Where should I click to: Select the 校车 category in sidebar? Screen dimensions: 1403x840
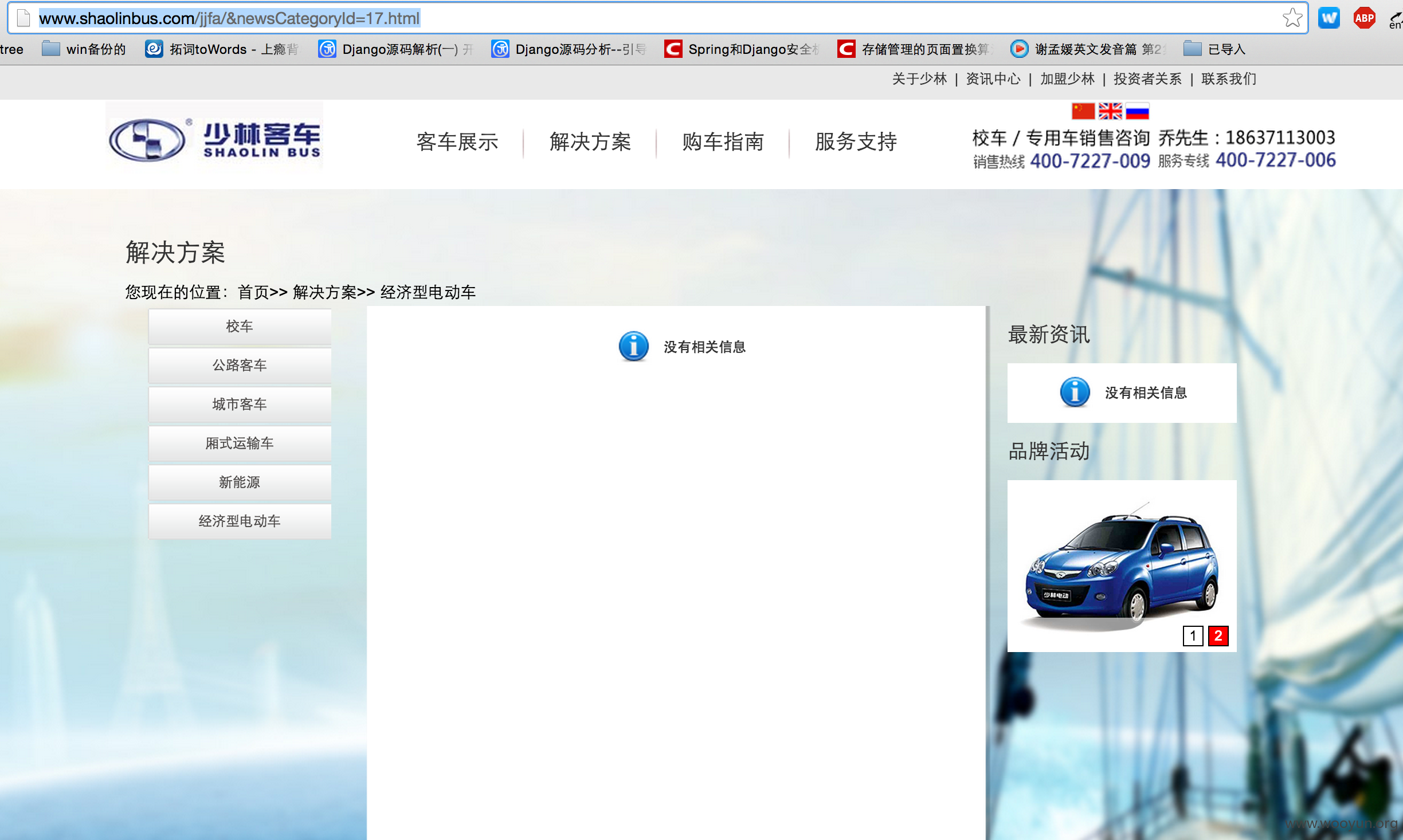(240, 325)
